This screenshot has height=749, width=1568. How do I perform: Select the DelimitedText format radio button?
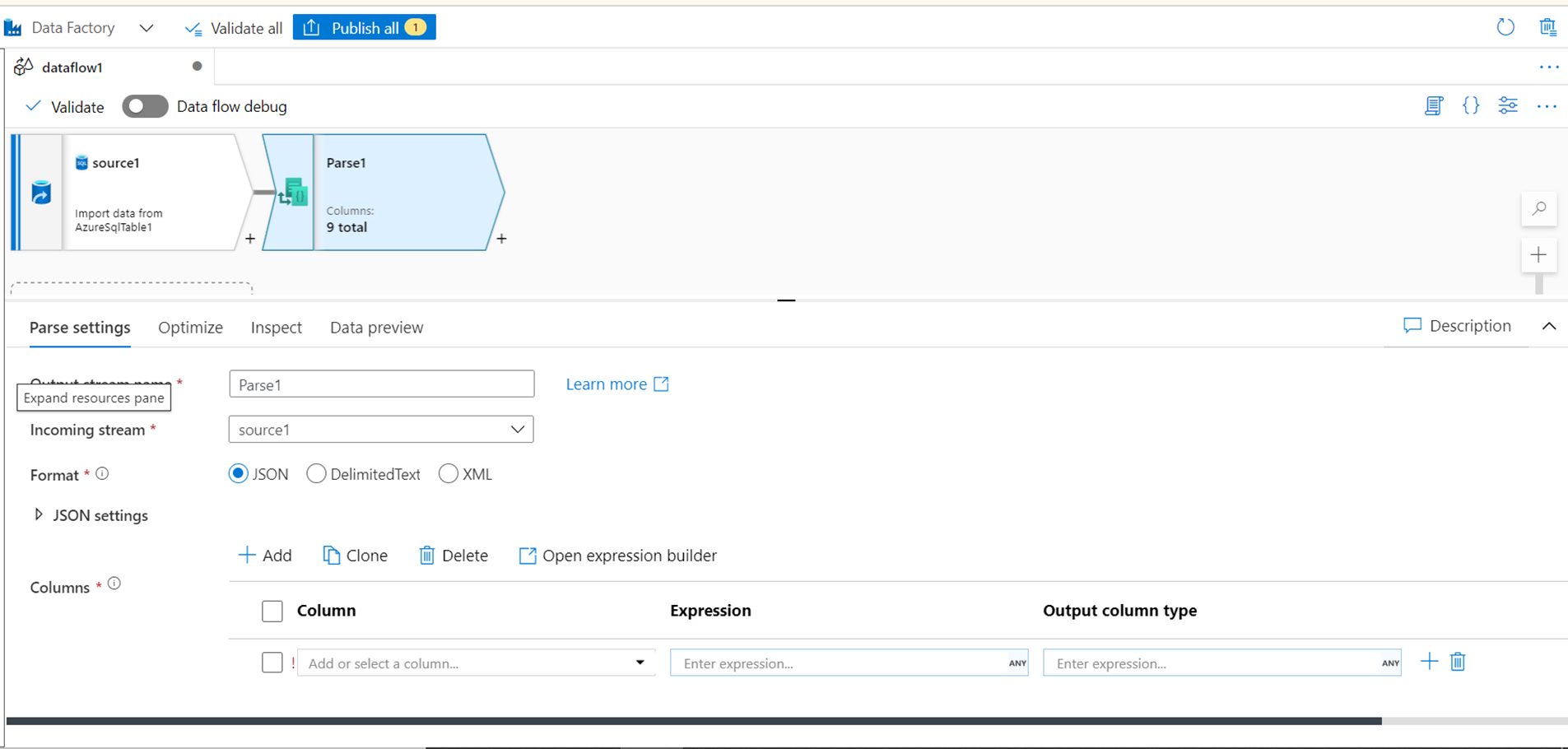316,474
